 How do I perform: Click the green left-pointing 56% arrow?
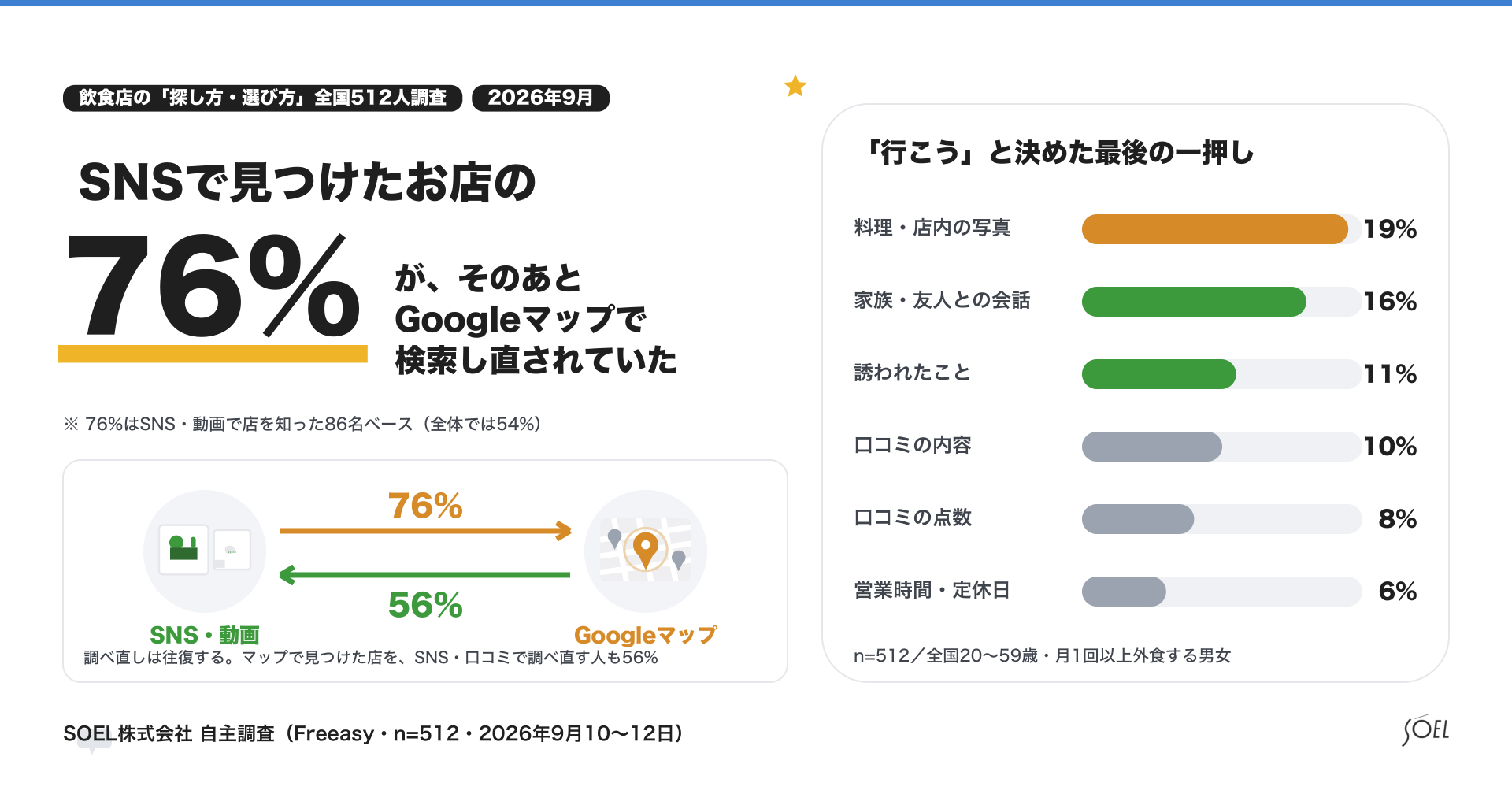425,575
